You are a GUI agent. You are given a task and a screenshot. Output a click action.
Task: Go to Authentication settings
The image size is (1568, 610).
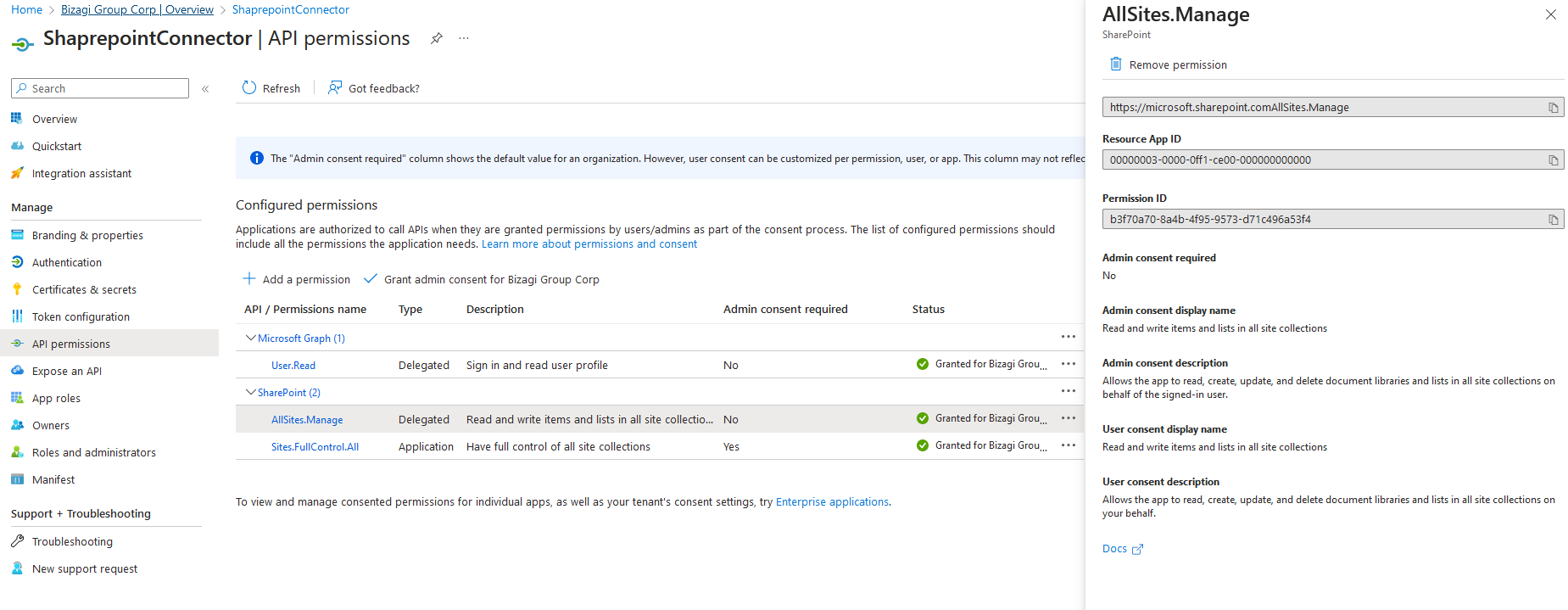pyautogui.click(x=67, y=262)
